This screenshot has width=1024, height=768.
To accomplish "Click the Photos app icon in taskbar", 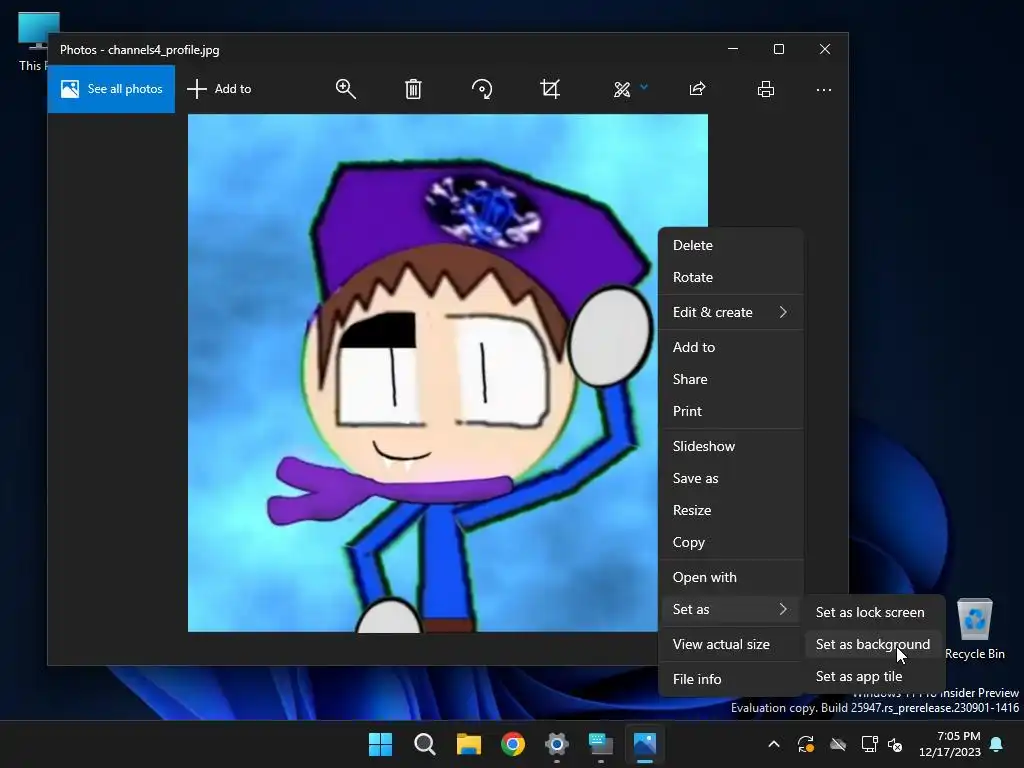I will [x=645, y=744].
